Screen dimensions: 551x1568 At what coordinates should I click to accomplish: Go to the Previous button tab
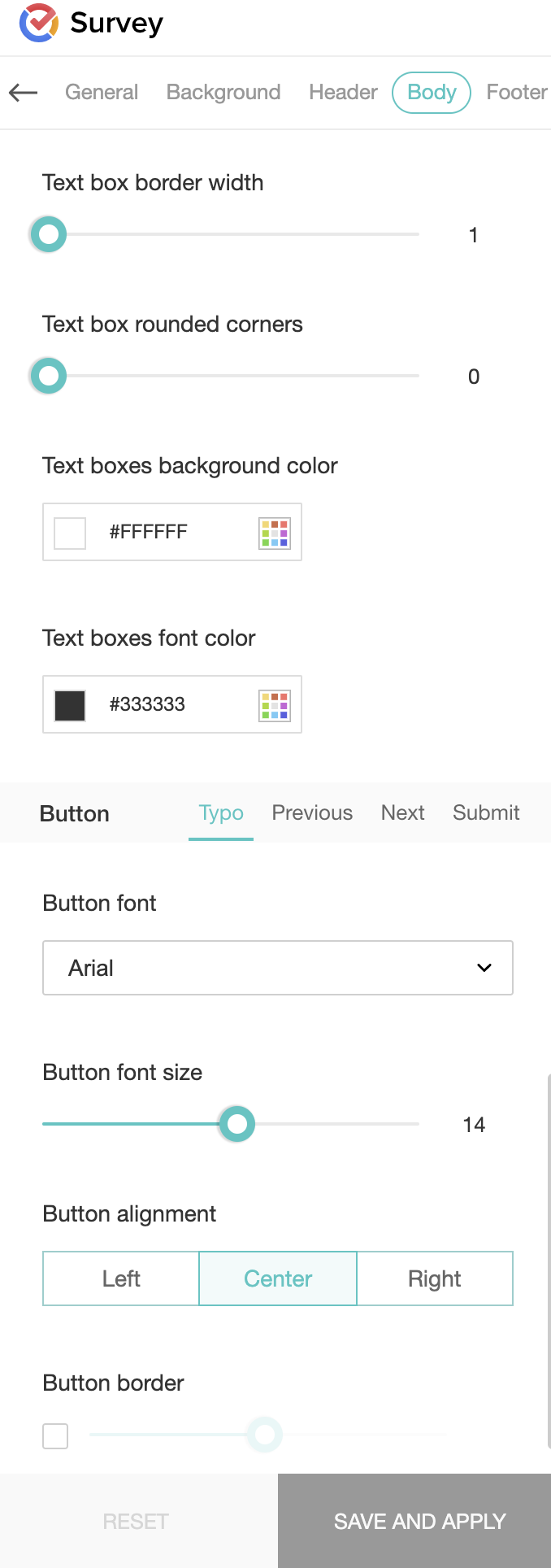tap(312, 812)
